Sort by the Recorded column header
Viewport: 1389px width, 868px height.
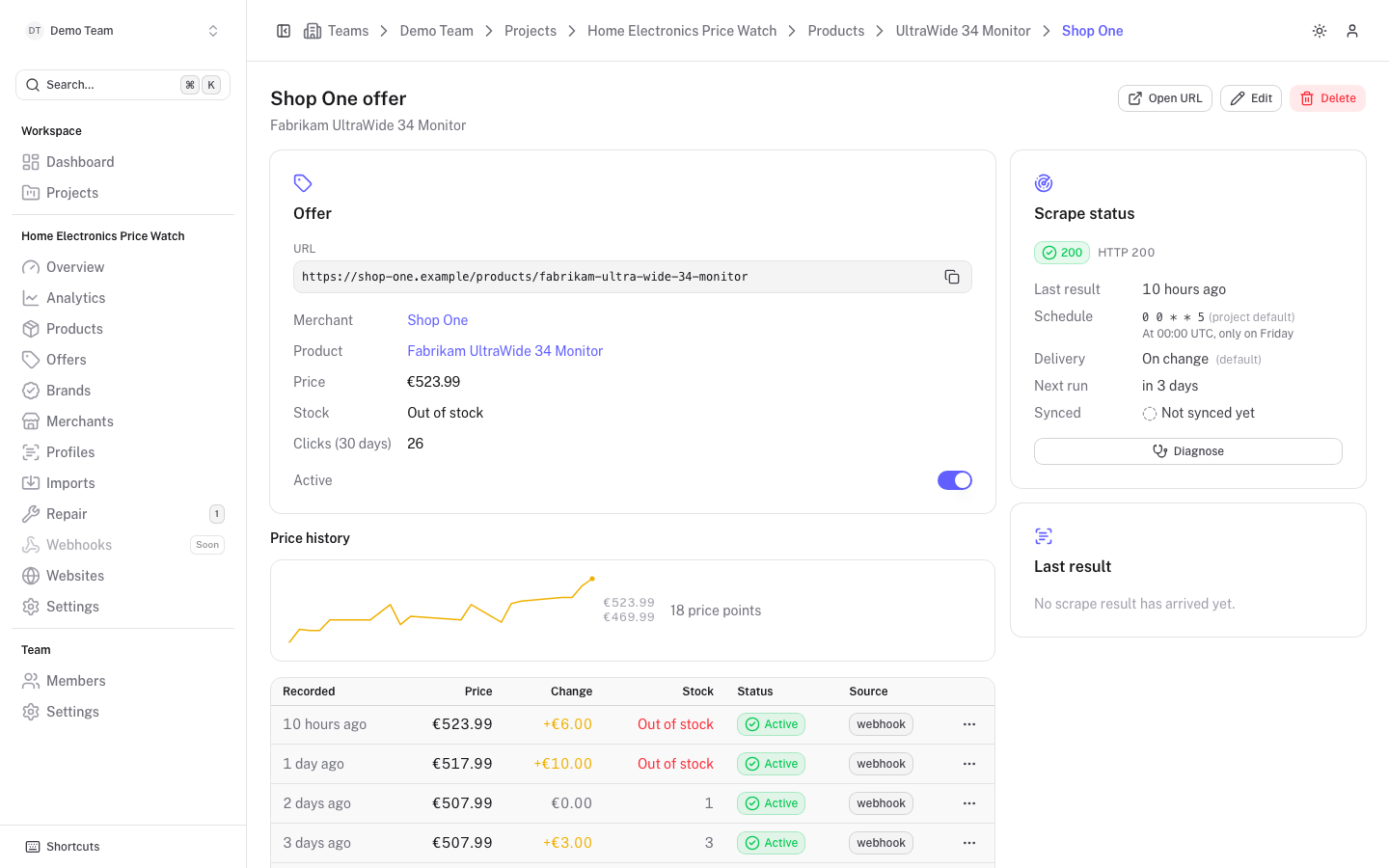(309, 692)
